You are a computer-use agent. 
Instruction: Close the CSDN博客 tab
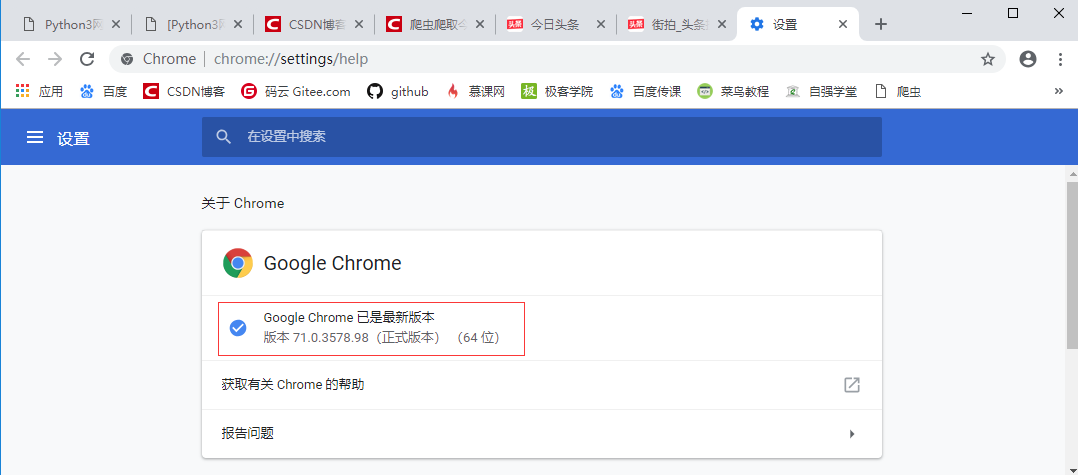[x=358, y=25]
